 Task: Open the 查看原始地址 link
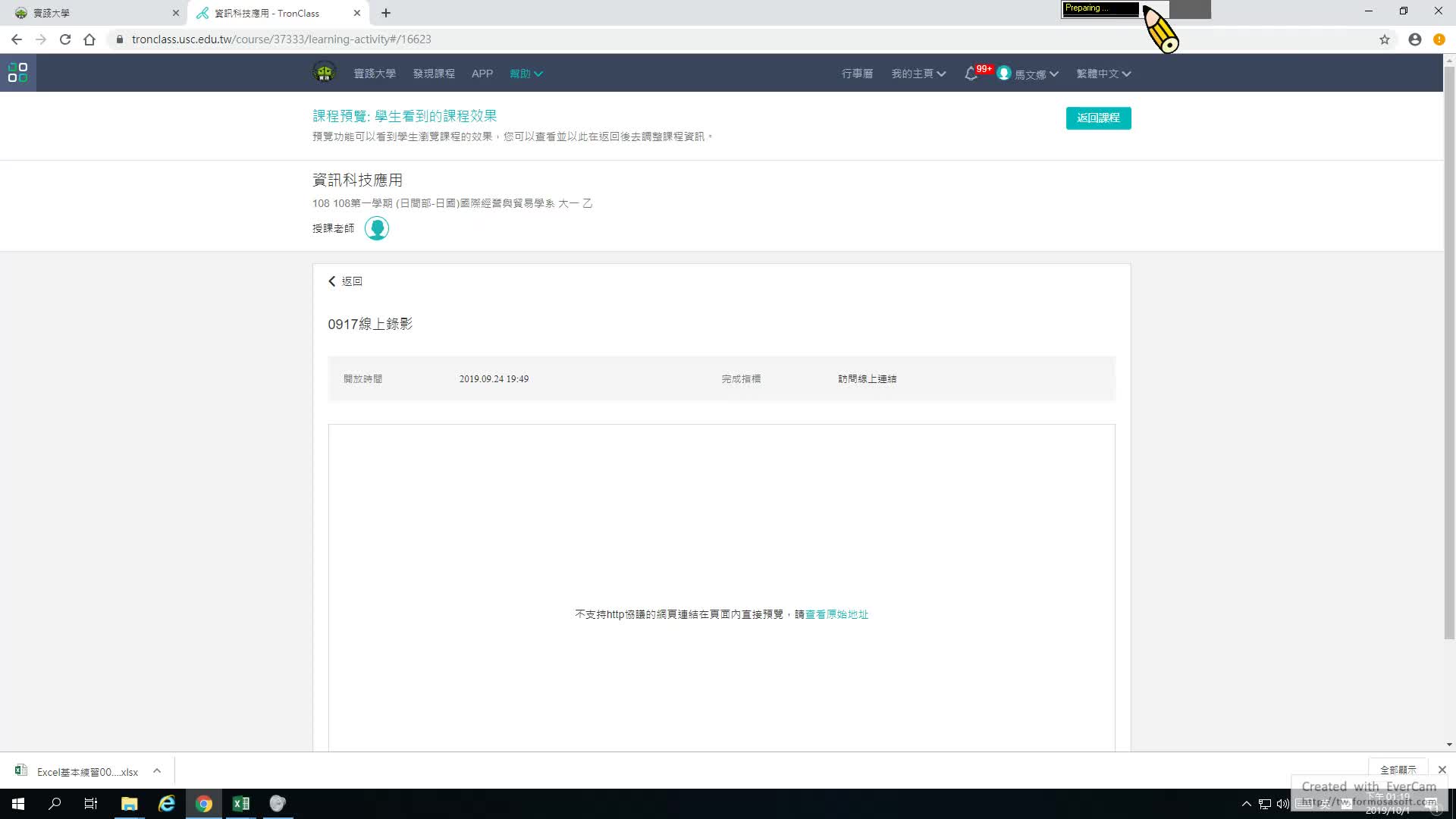coord(836,614)
